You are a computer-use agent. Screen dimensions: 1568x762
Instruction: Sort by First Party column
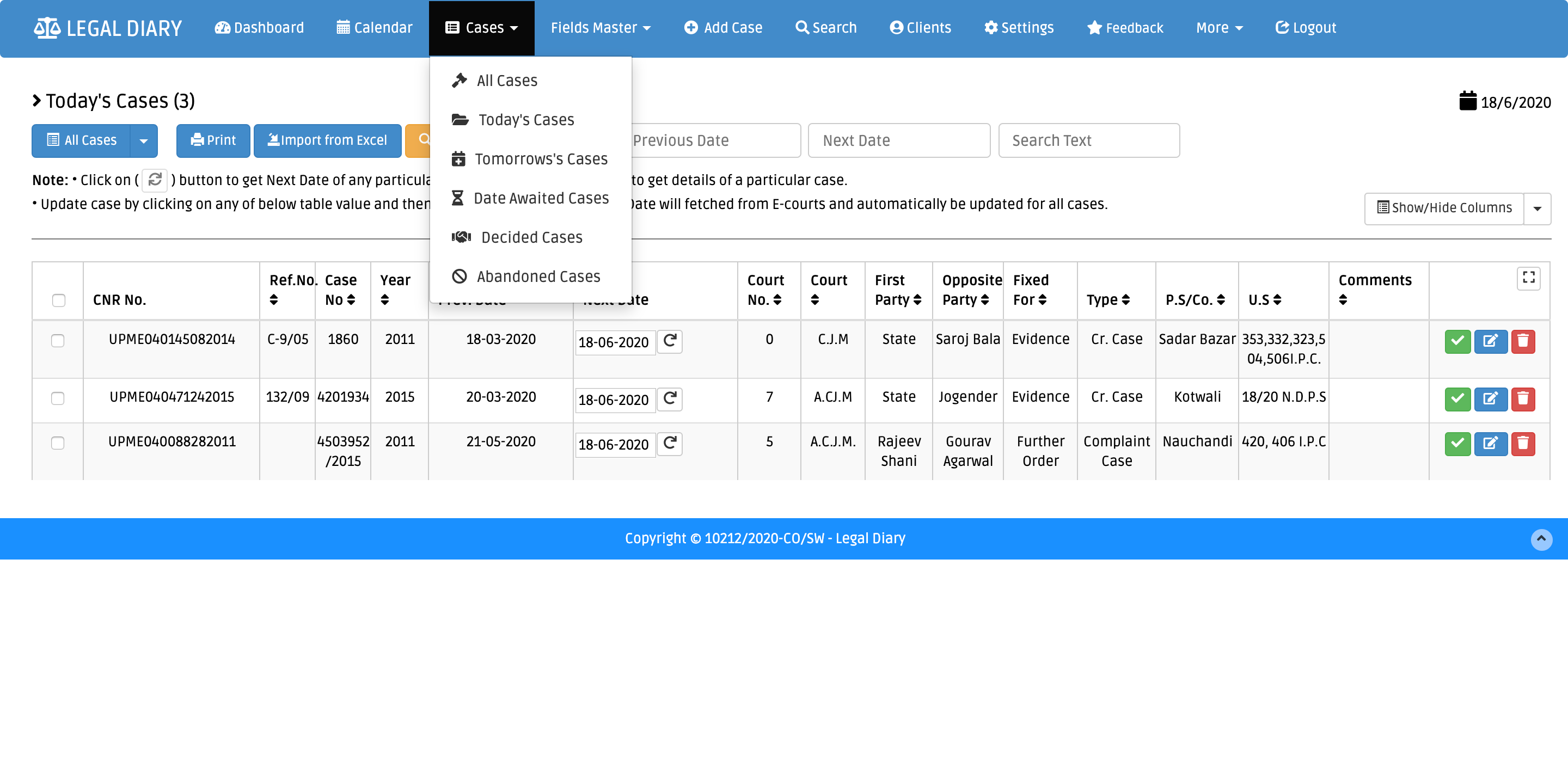917,300
